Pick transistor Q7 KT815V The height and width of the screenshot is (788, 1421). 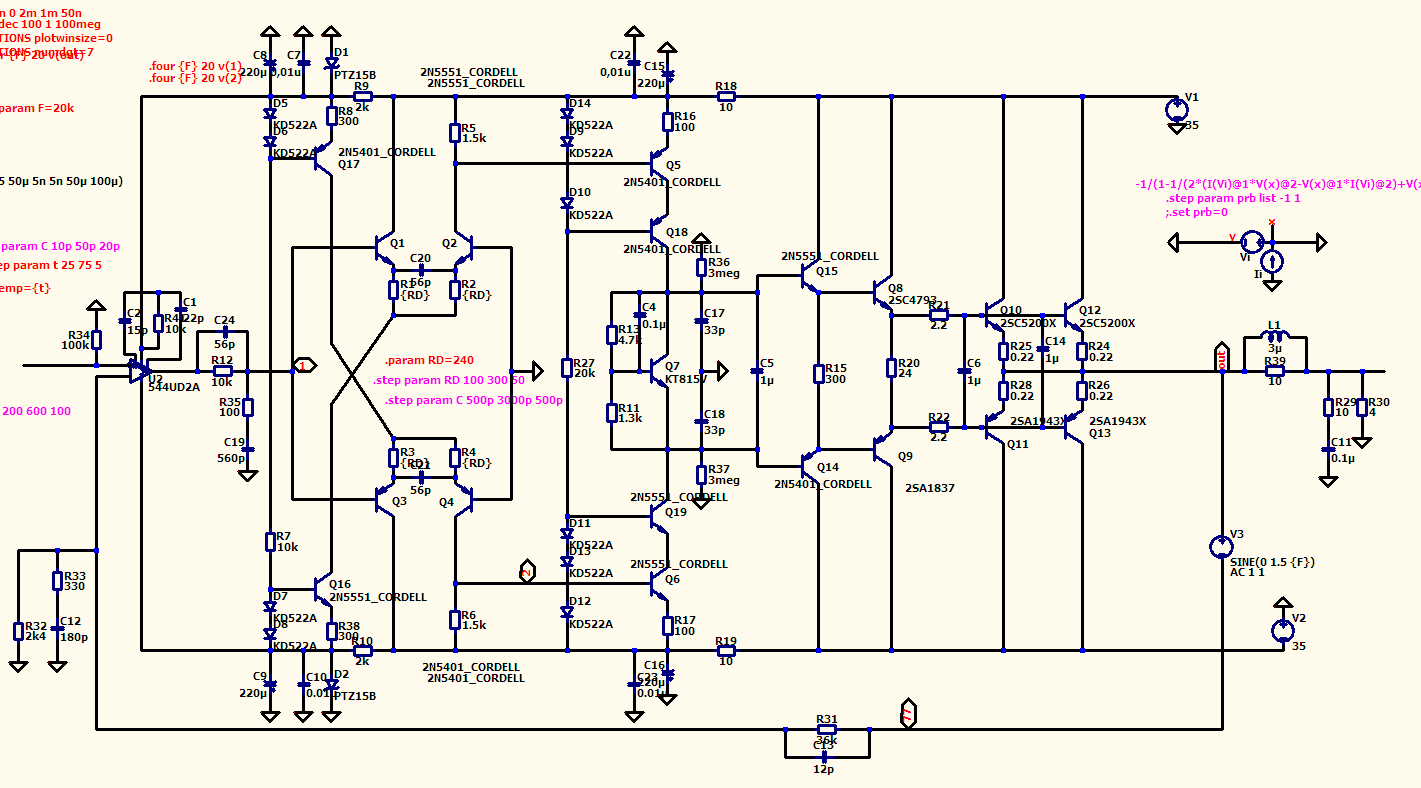(x=658, y=371)
